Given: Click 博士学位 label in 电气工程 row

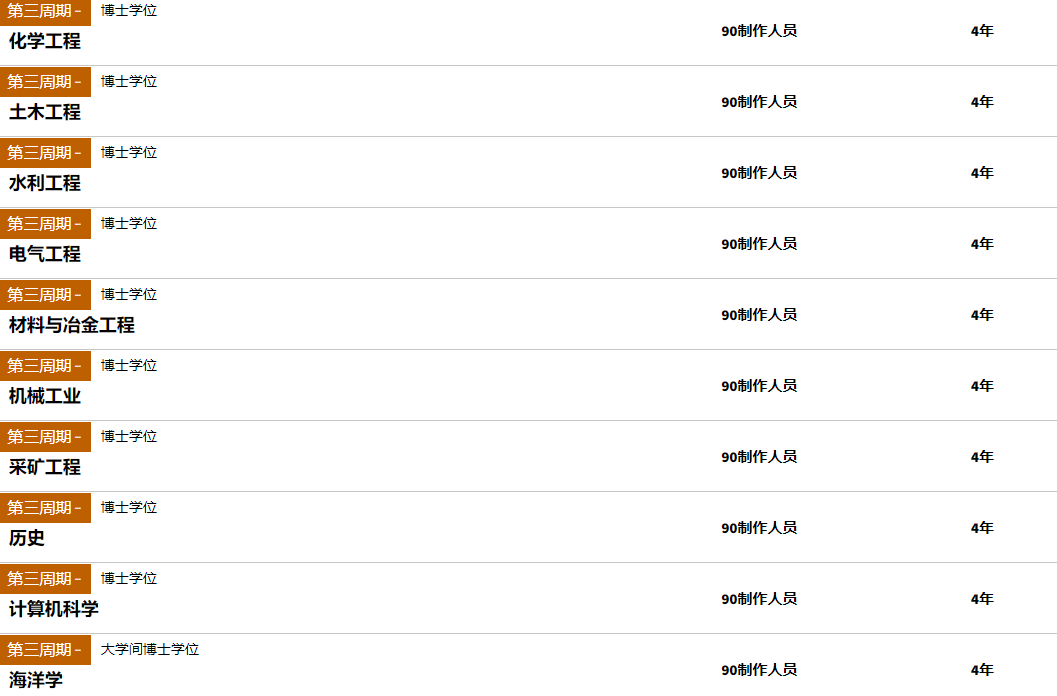Looking at the screenshot, I should (x=129, y=223).
